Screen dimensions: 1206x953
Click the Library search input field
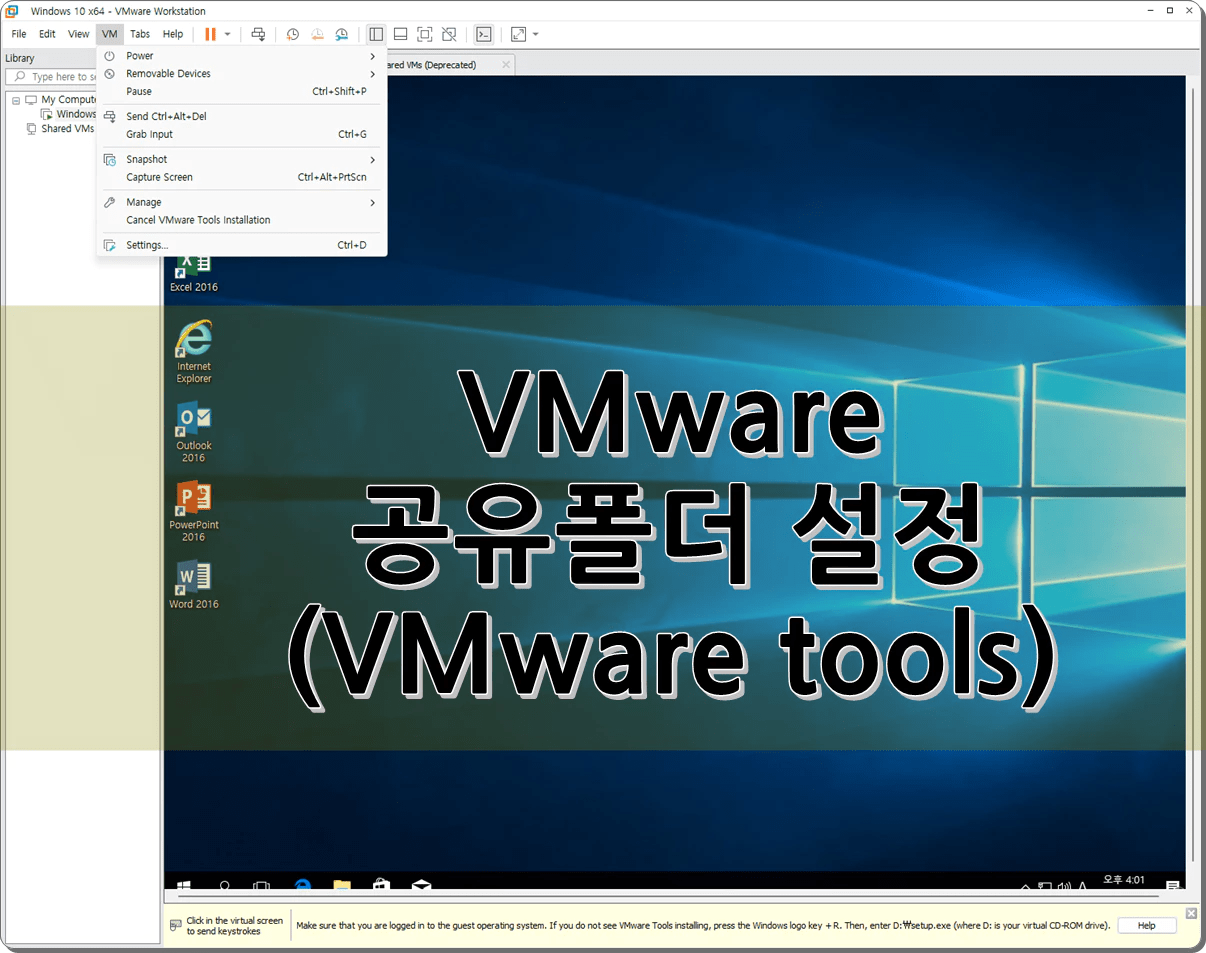(x=52, y=77)
